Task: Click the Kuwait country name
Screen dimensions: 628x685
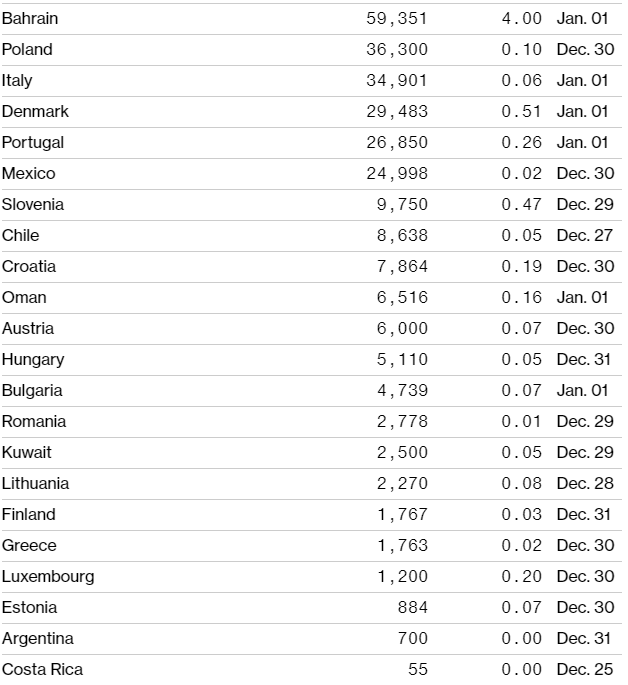Action: click(26, 452)
